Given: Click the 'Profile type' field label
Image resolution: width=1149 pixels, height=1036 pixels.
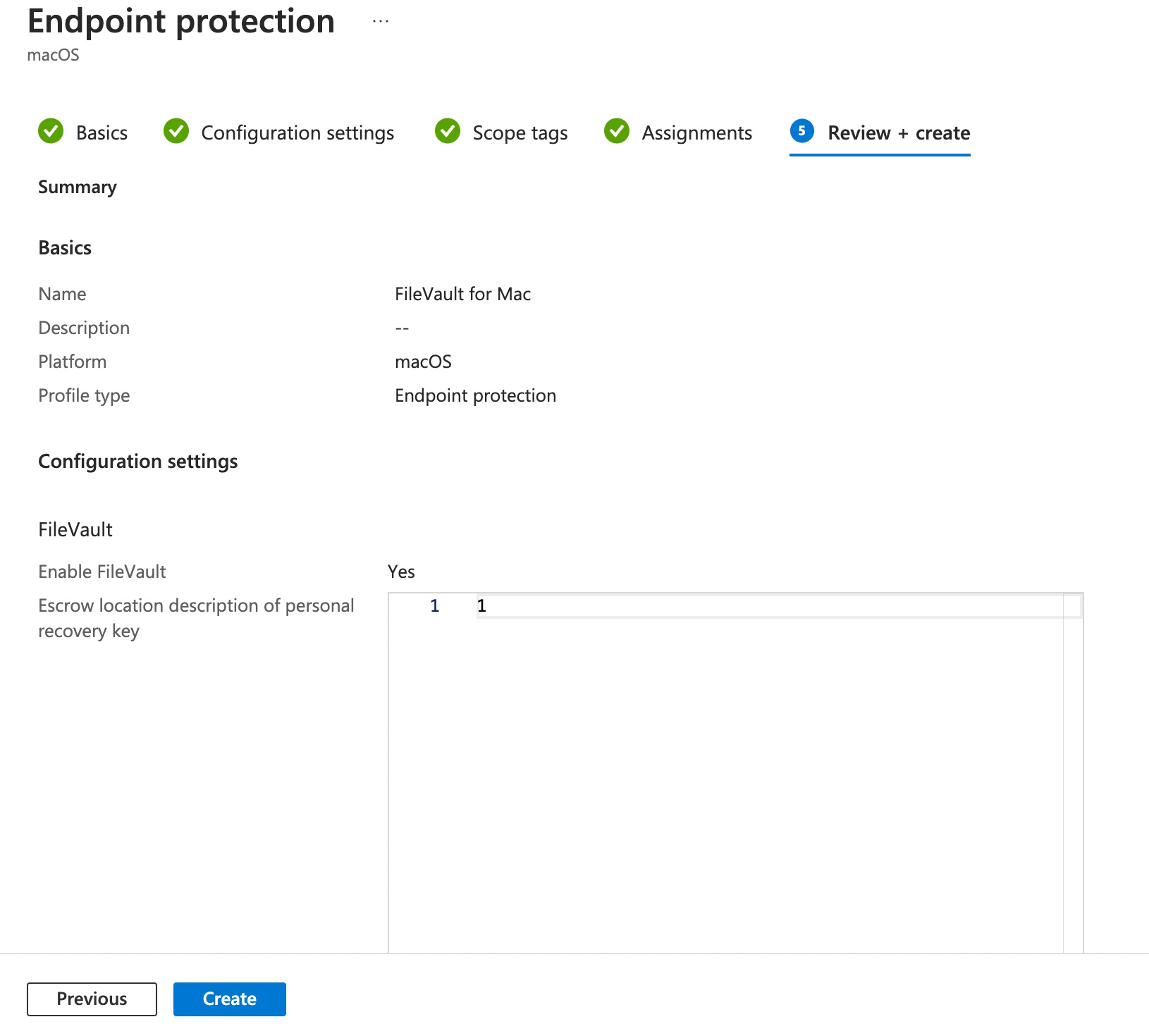Looking at the screenshot, I should tap(84, 396).
